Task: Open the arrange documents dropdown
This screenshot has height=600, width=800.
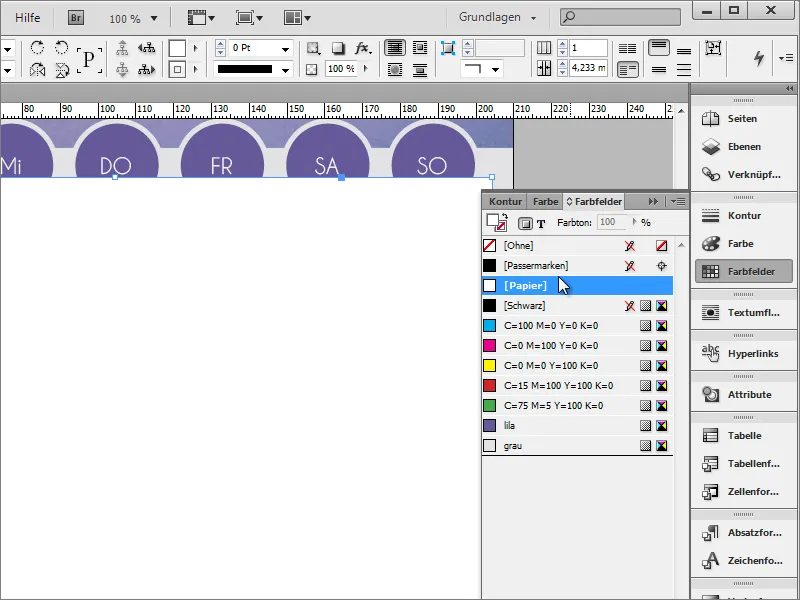Action: pyautogui.click(x=297, y=18)
